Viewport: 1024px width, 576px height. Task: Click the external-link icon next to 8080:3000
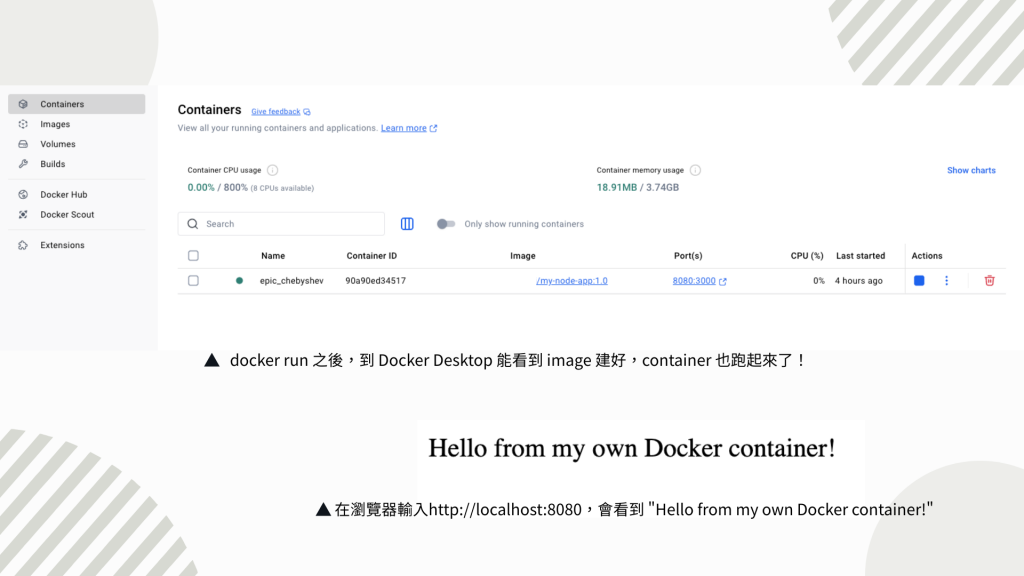tap(723, 281)
